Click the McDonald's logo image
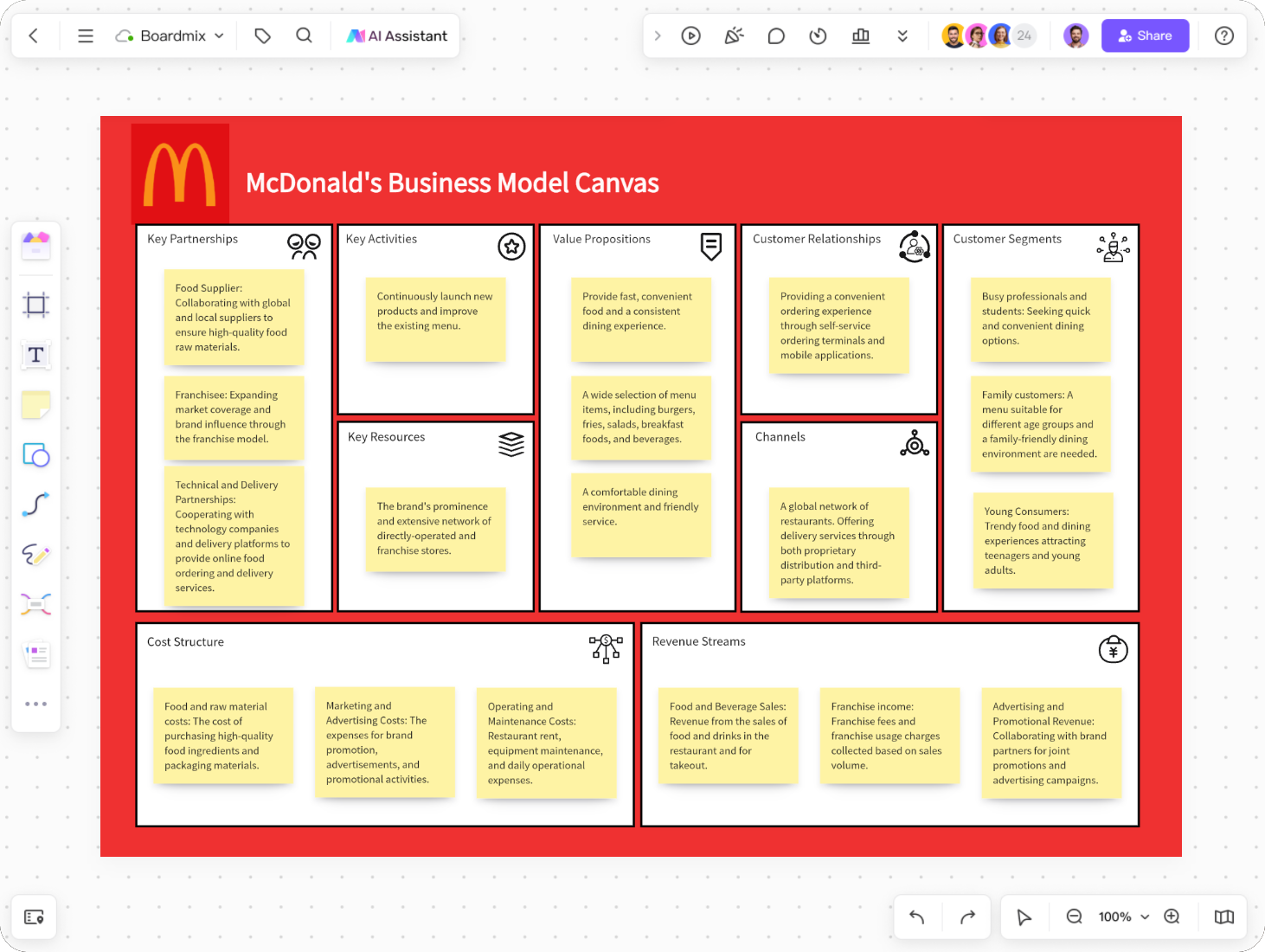Screen dimensions: 1265x952 pos(180,174)
